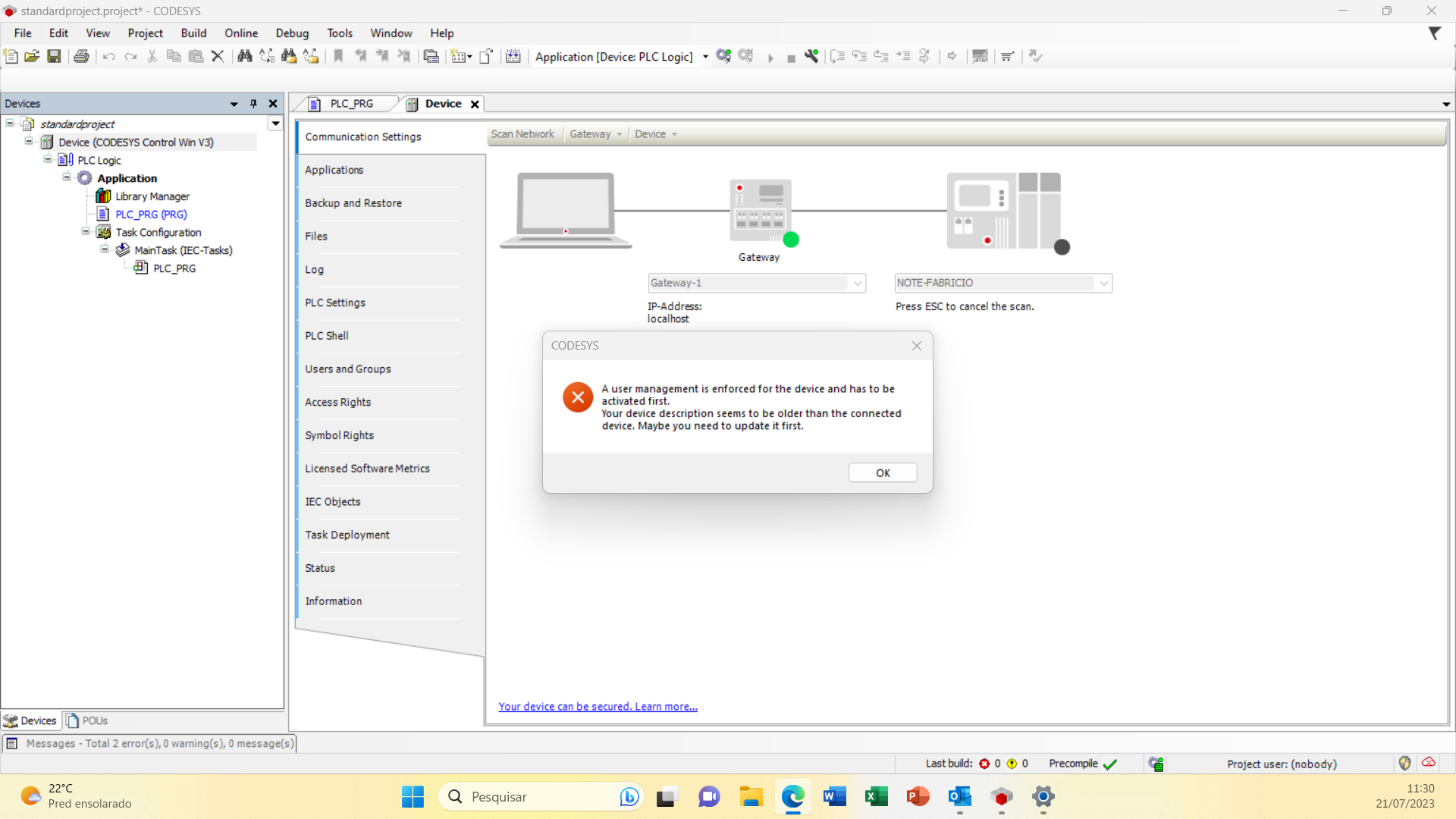1456x819 pixels.
Task: Switch to the PLC_PRG editor tab
Action: 350,104
